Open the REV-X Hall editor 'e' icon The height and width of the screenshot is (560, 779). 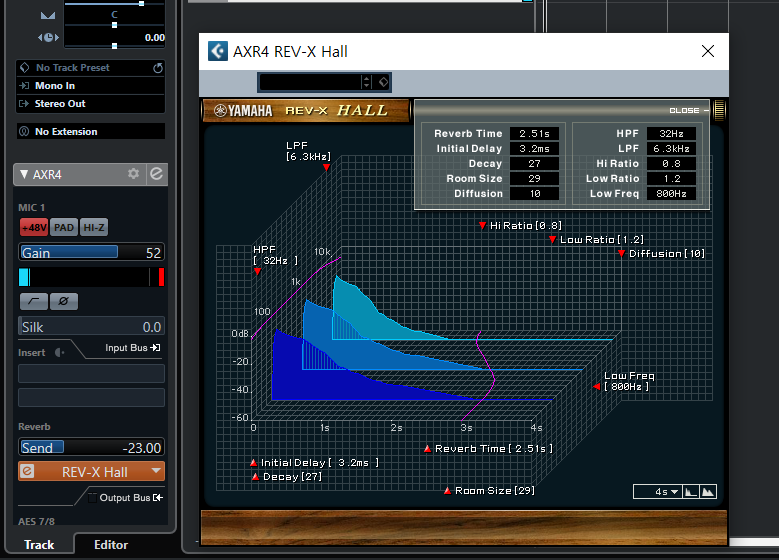[27, 471]
